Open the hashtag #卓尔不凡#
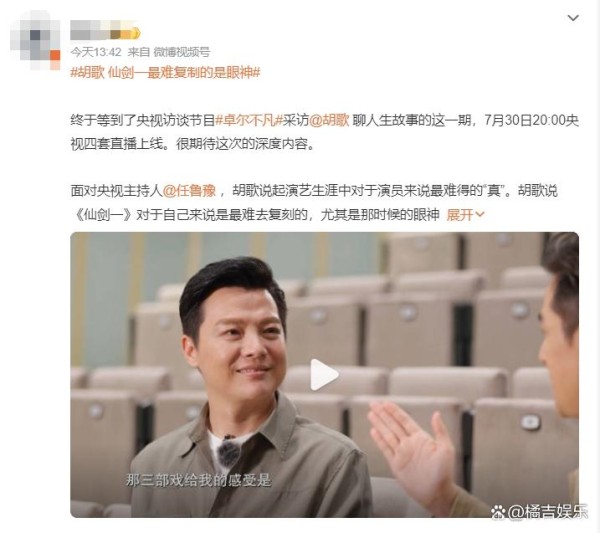Viewport: 600px width, 533px height. point(249,120)
